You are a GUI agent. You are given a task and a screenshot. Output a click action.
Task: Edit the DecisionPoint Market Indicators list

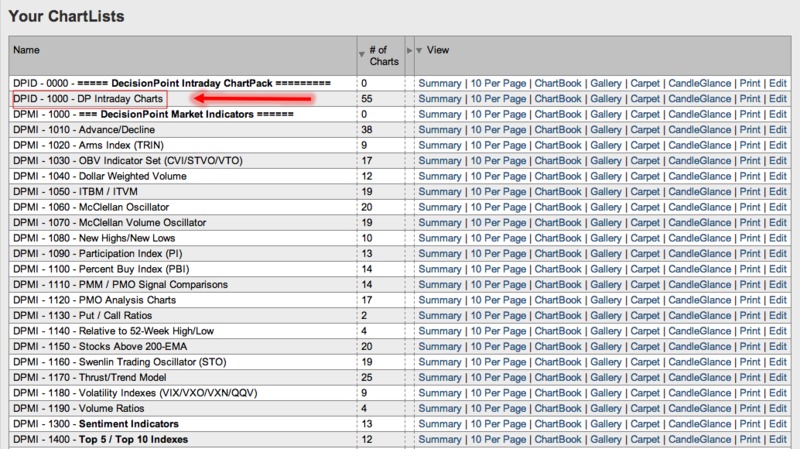pos(778,114)
